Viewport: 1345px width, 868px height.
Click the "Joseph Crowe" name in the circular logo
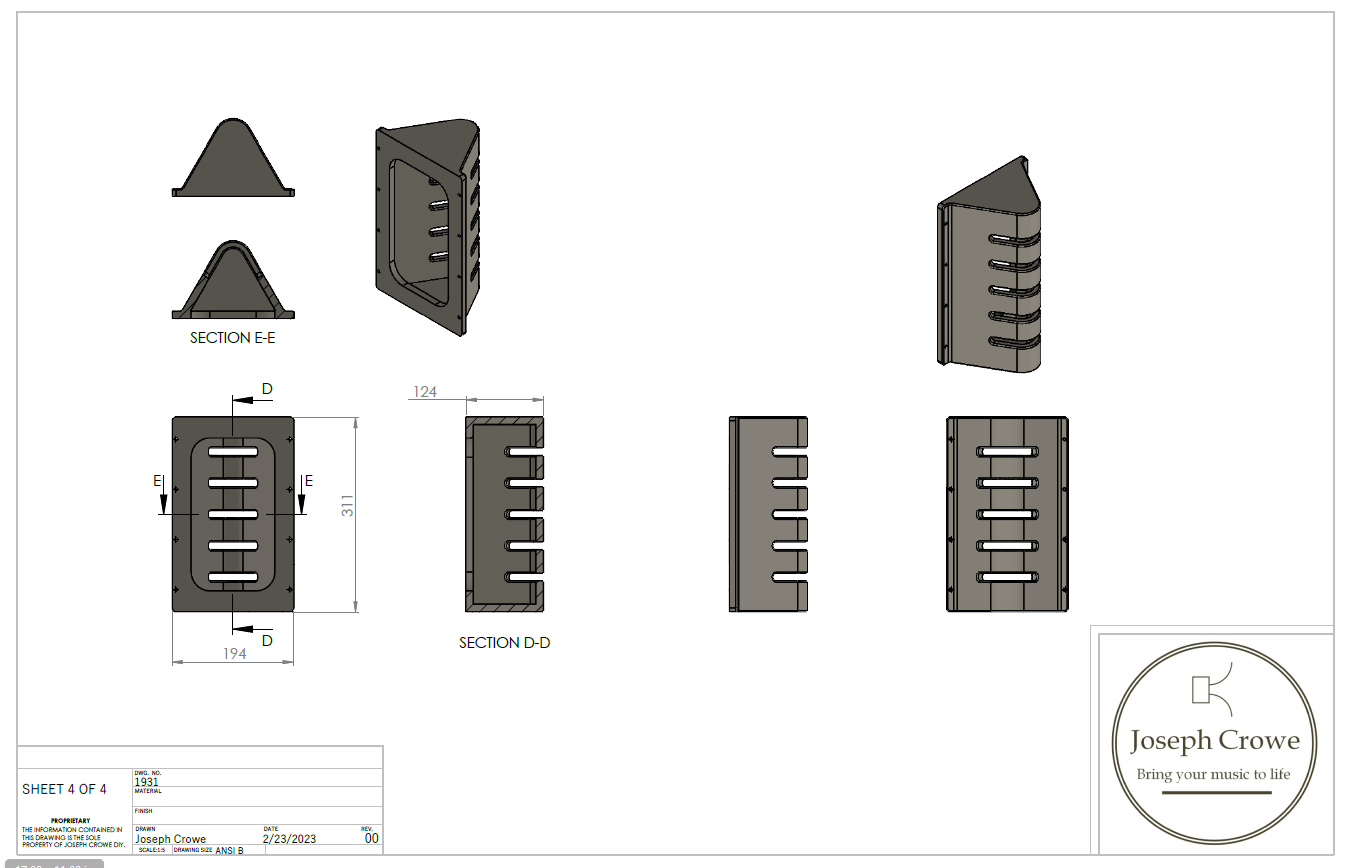[1214, 741]
